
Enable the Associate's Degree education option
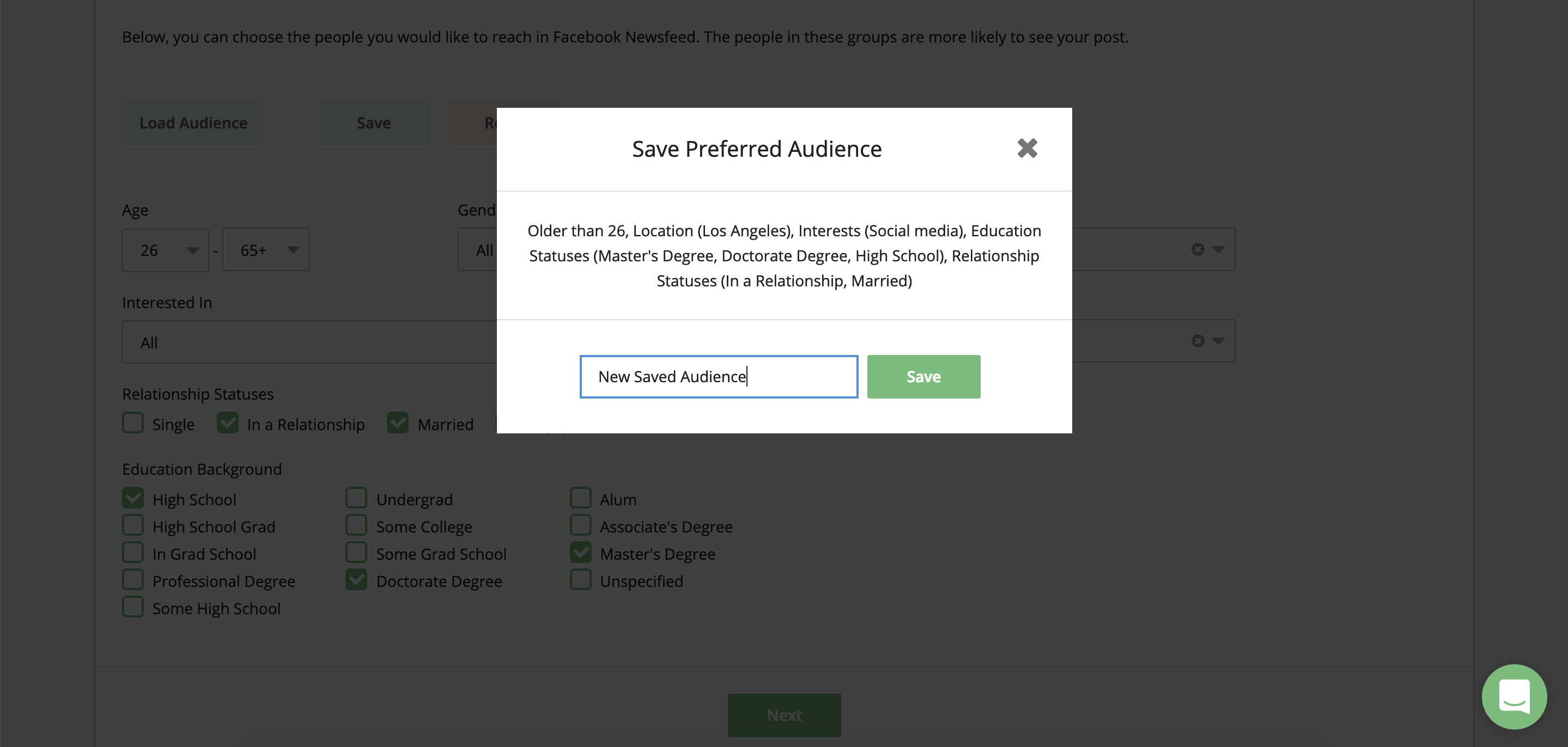tap(580, 525)
